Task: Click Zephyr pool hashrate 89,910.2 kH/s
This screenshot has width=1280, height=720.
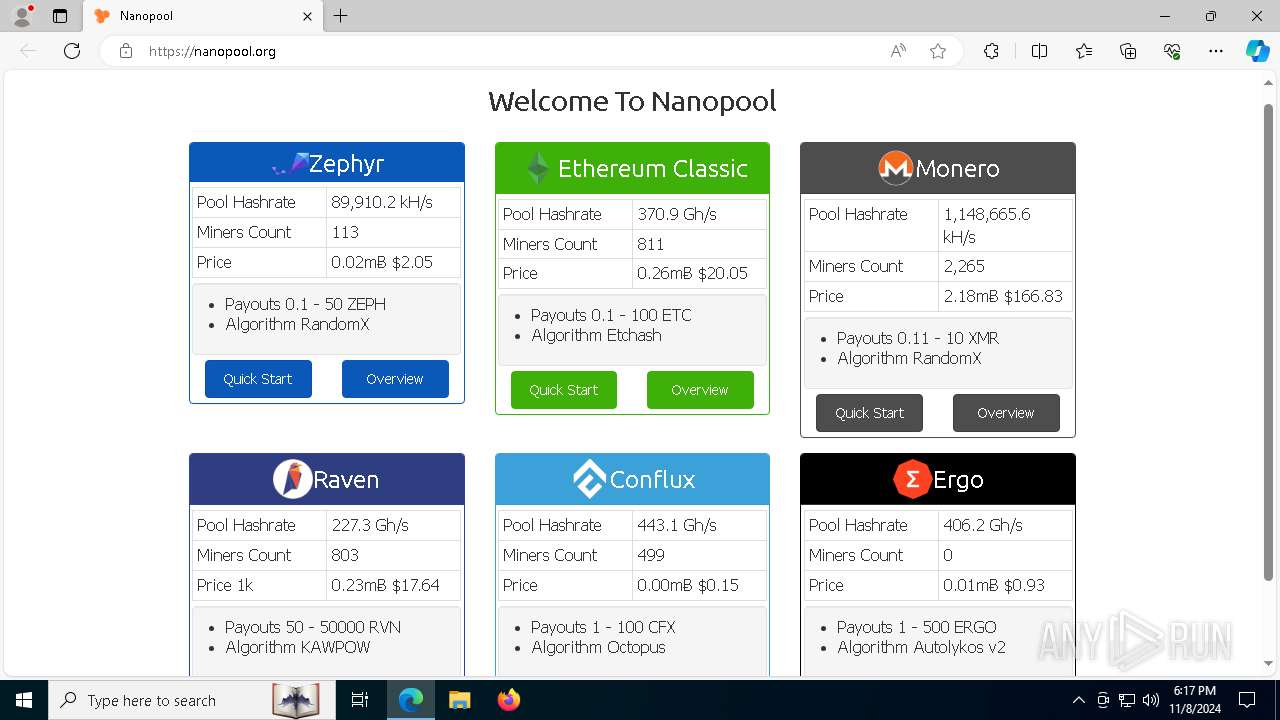Action: point(382,202)
